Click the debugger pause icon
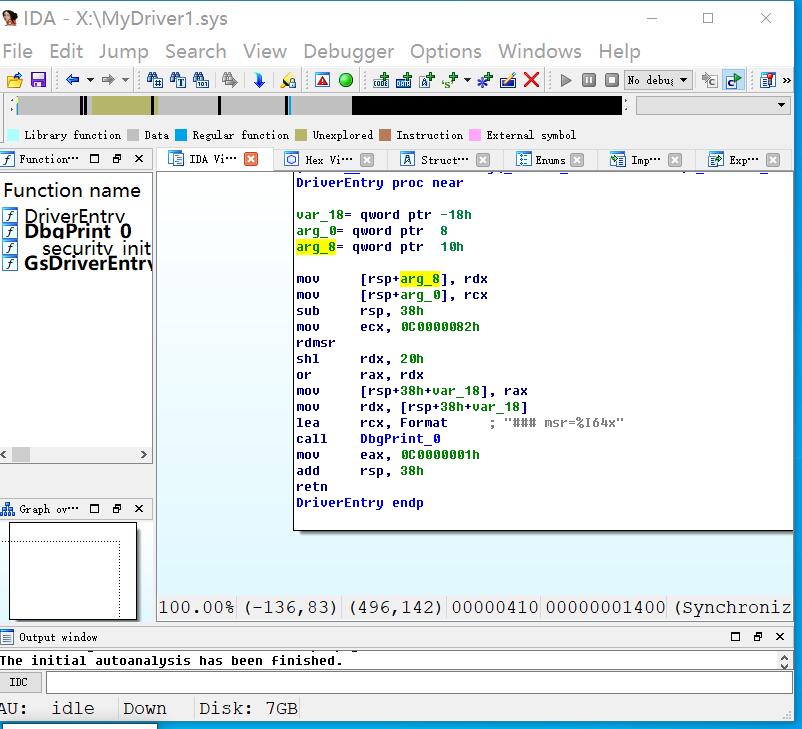This screenshot has height=729, width=802. (x=589, y=80)
